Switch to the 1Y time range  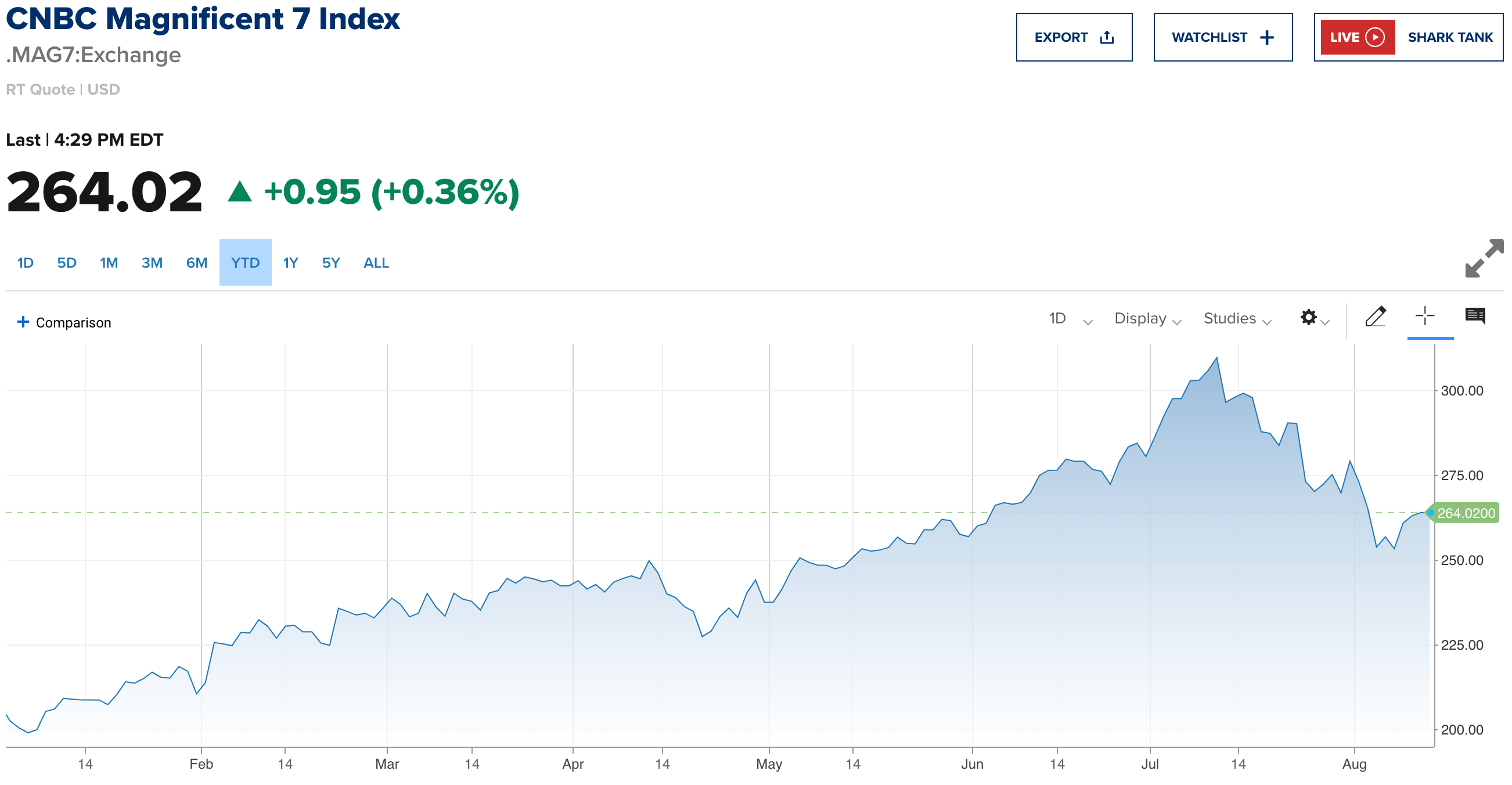(x=290, y=263)
